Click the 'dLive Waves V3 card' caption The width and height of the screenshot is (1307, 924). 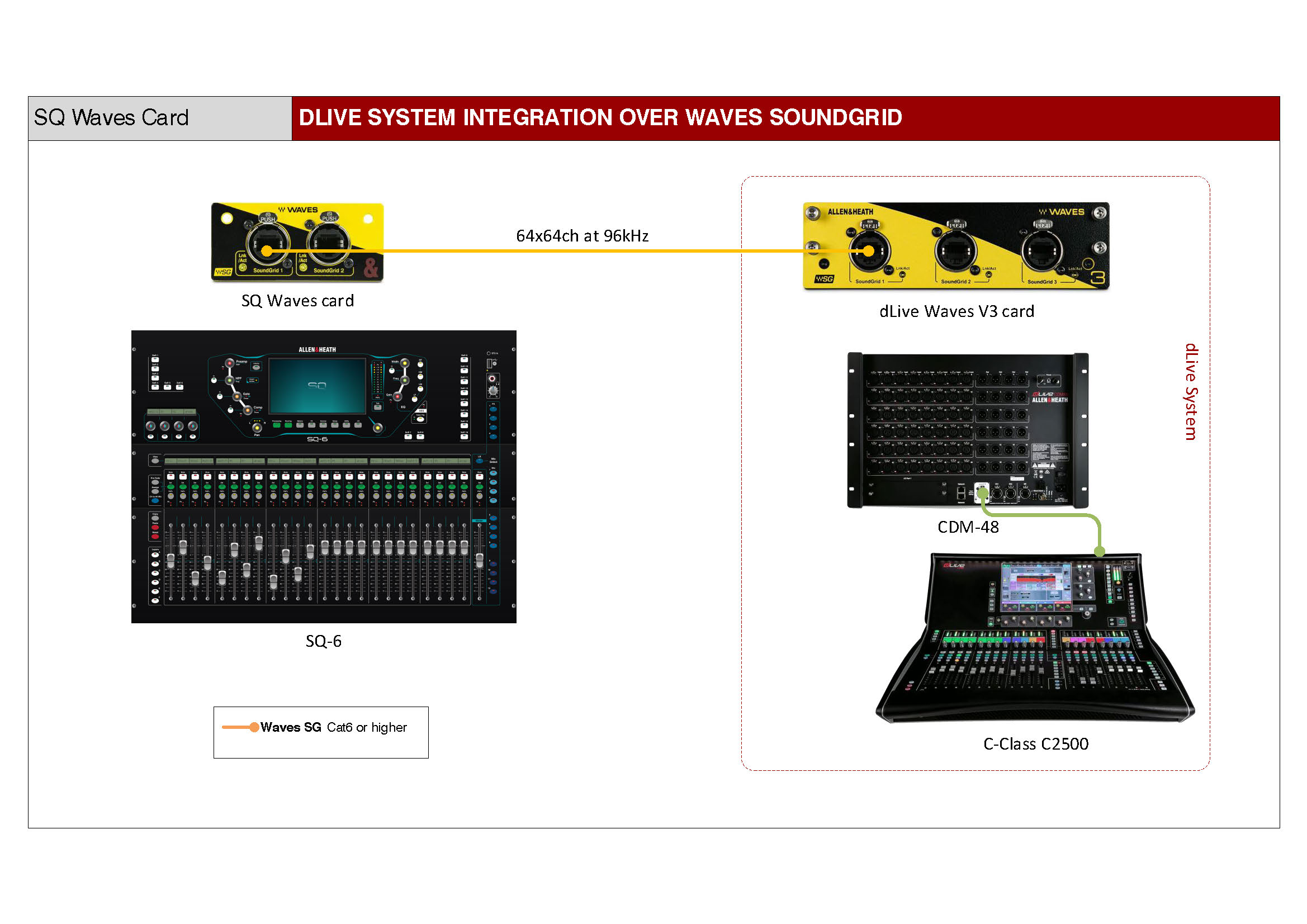956,311
